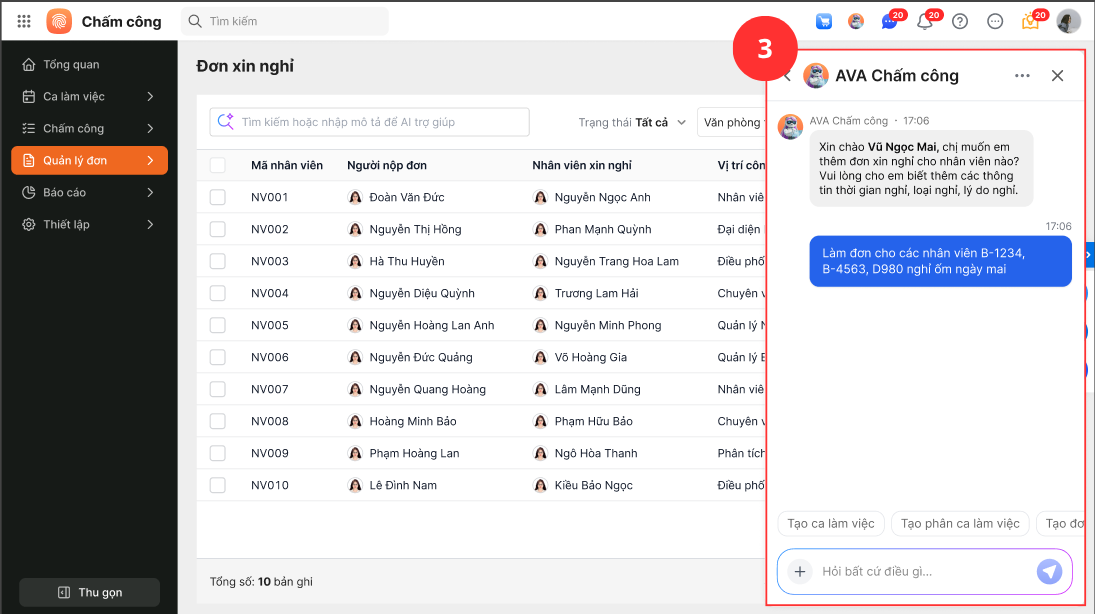Go to Tổng quan in the sidebar
The width and height of the screenshot is (1095, 614).
point(71,64)
